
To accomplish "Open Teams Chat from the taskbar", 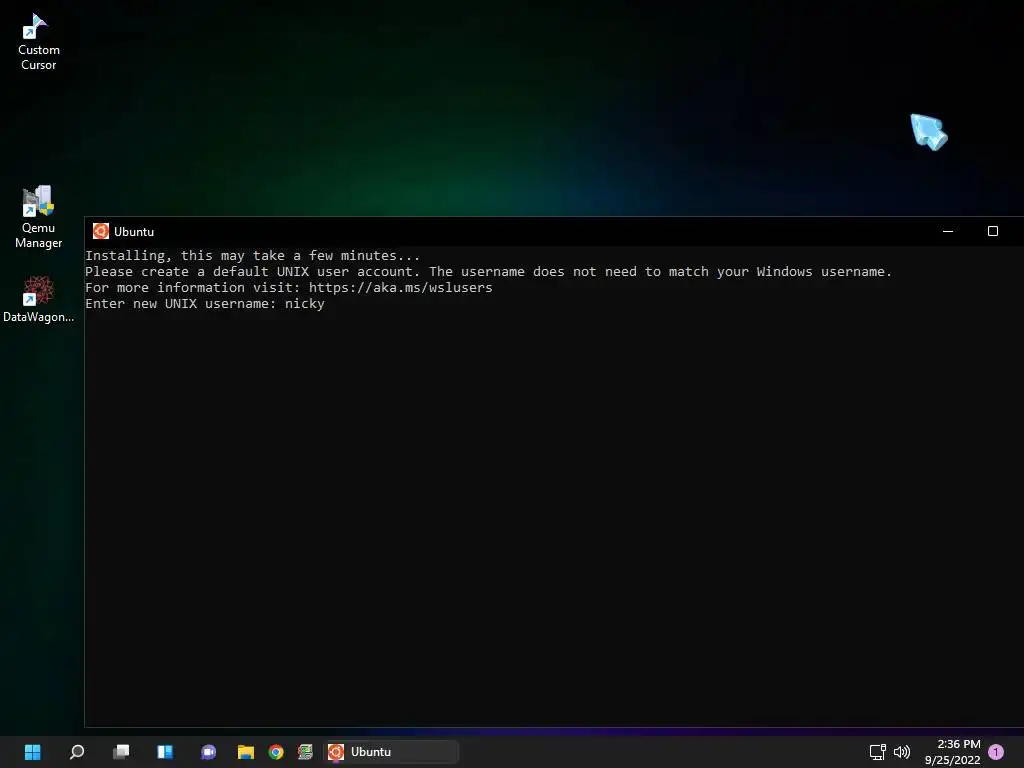I will point(208,752).
